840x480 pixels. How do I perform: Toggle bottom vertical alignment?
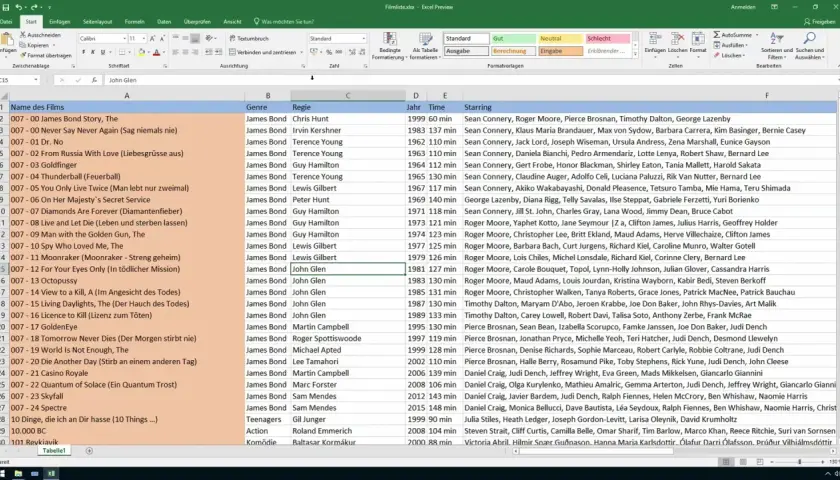[x=195, y=39]
